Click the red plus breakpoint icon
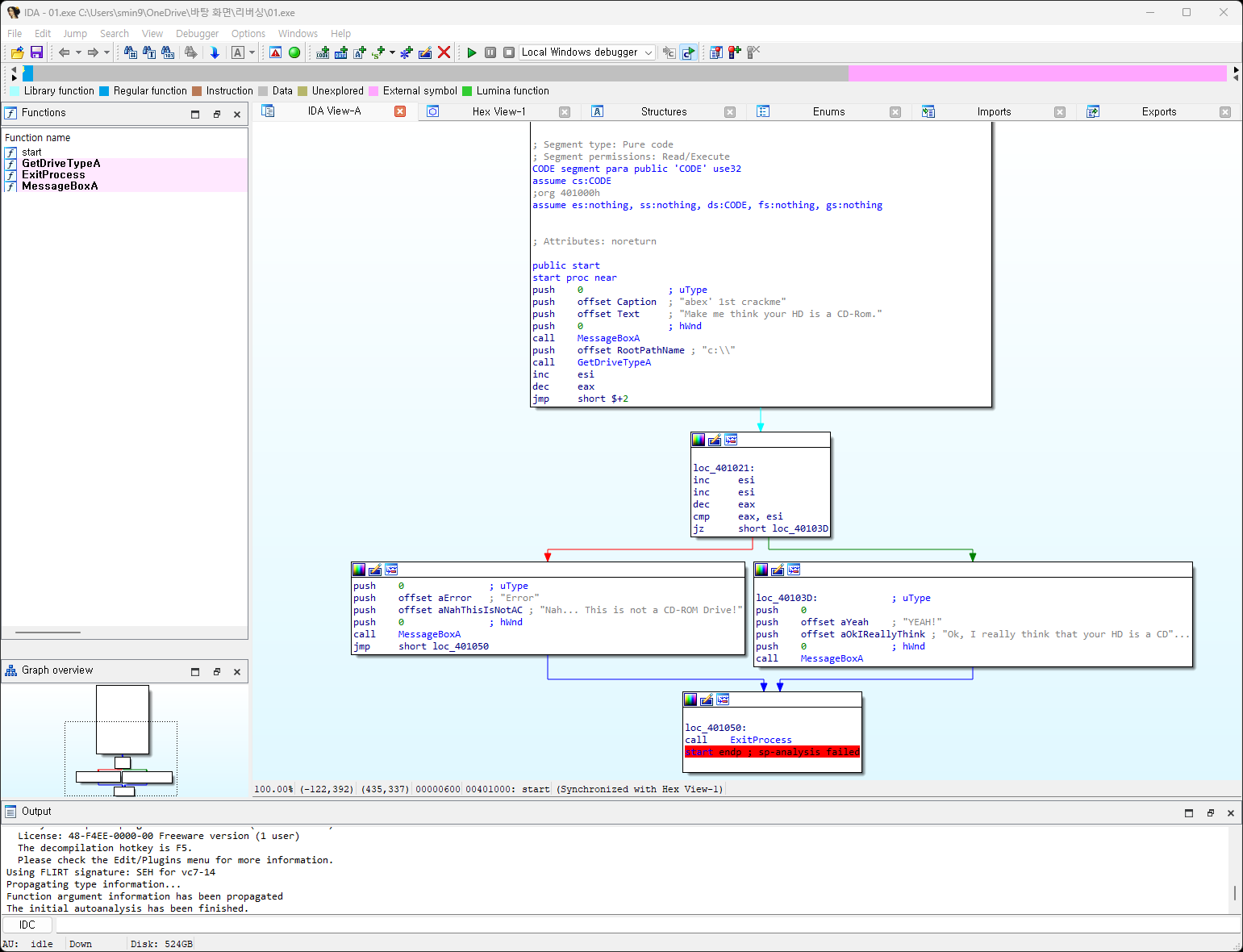Viewport: 1243px width, 952px height. (735, 52)
